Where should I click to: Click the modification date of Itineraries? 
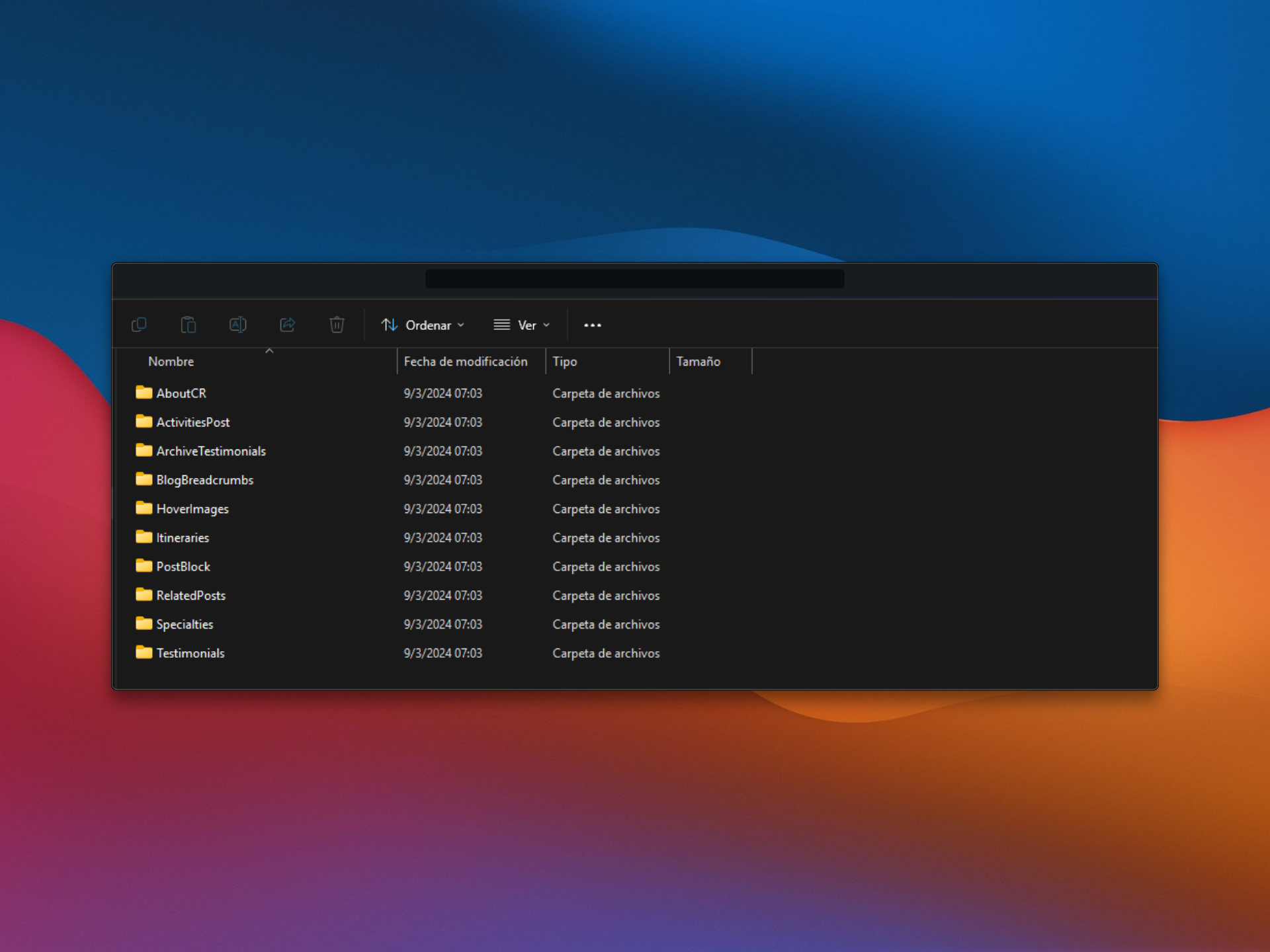443,537
